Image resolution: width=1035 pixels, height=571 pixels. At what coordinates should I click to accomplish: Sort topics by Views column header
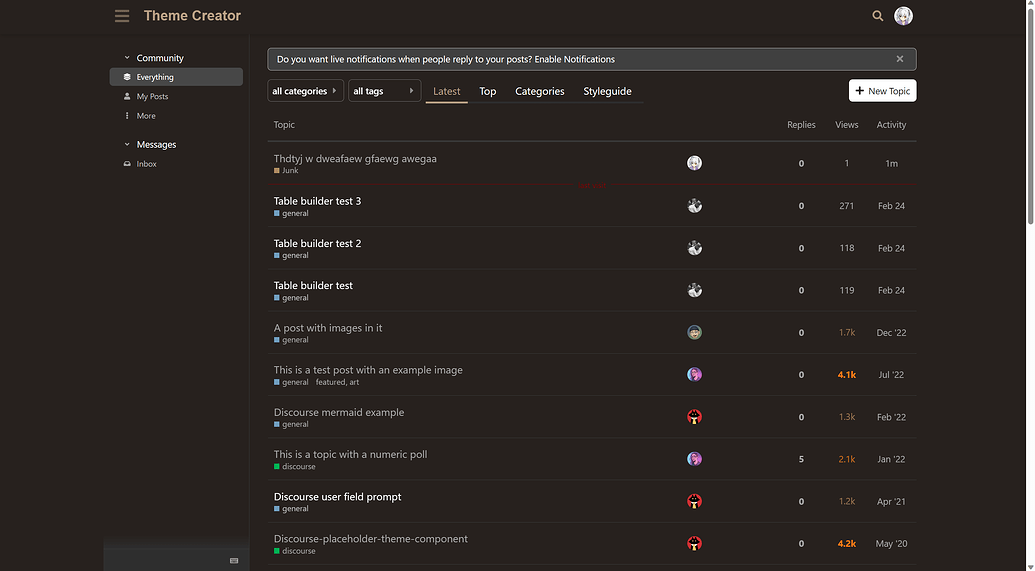pyautogui.click(x=846, y=125)
